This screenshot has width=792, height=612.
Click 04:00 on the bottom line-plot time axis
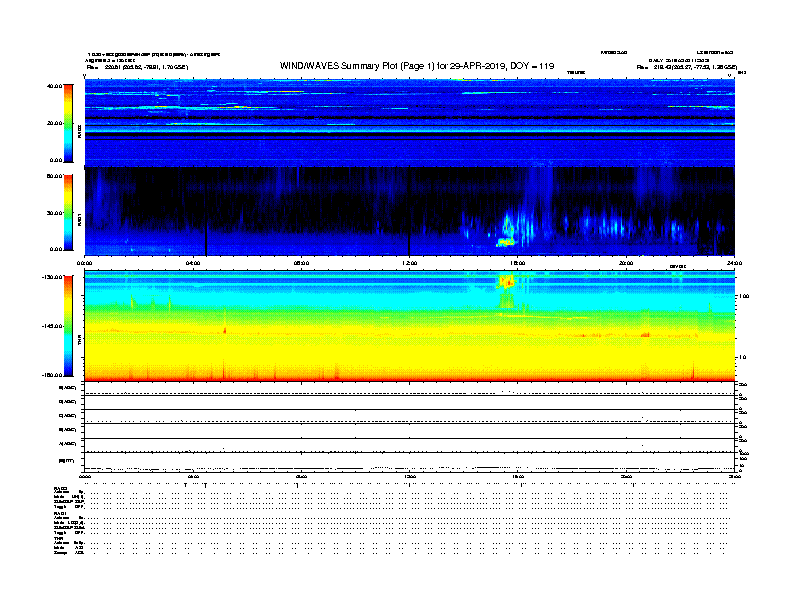193,477
